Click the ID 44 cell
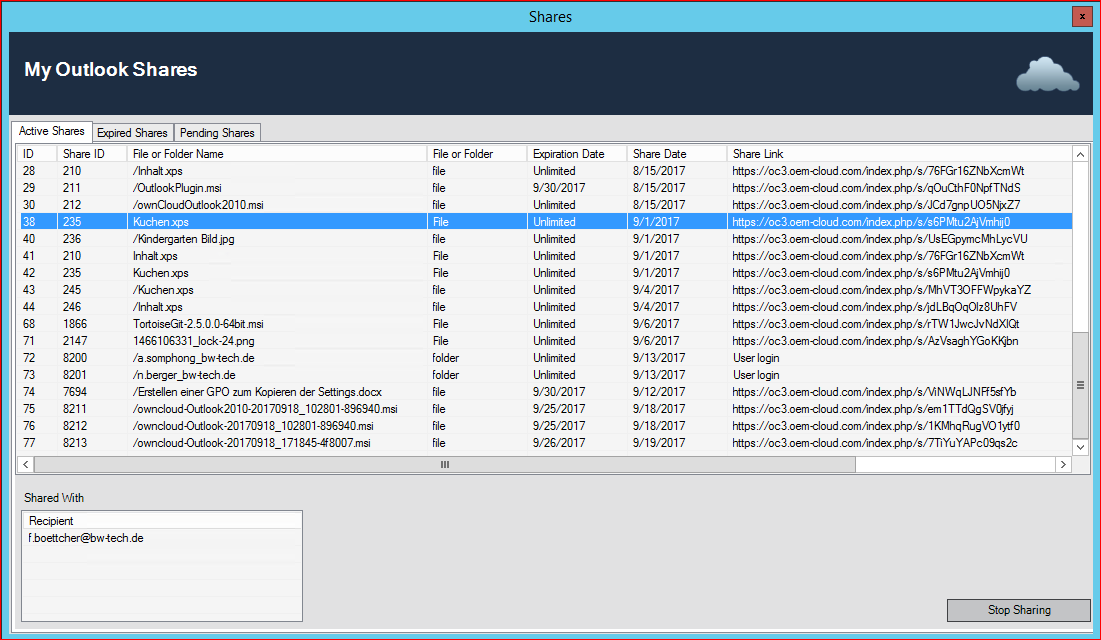Screen dimensions: 1101x640 (29, 307)
